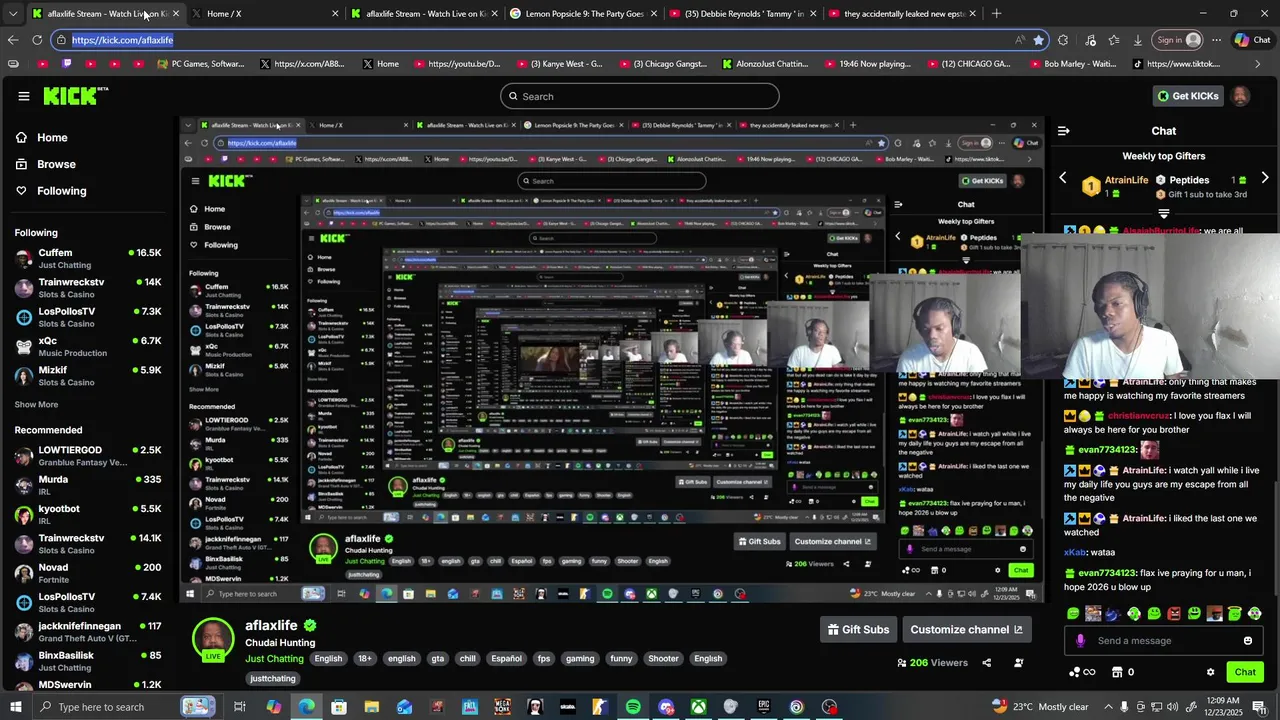Collapse the chat panel arrow icon
Screen dimensions: 1280x720
1063,131
